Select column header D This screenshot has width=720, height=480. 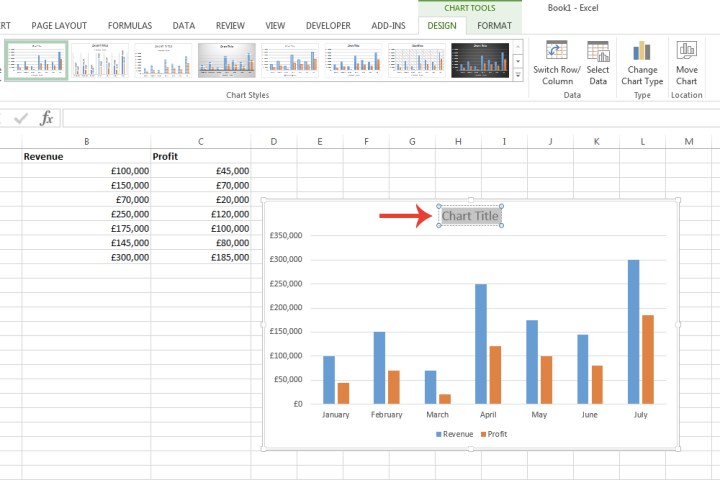pos(273,141)
